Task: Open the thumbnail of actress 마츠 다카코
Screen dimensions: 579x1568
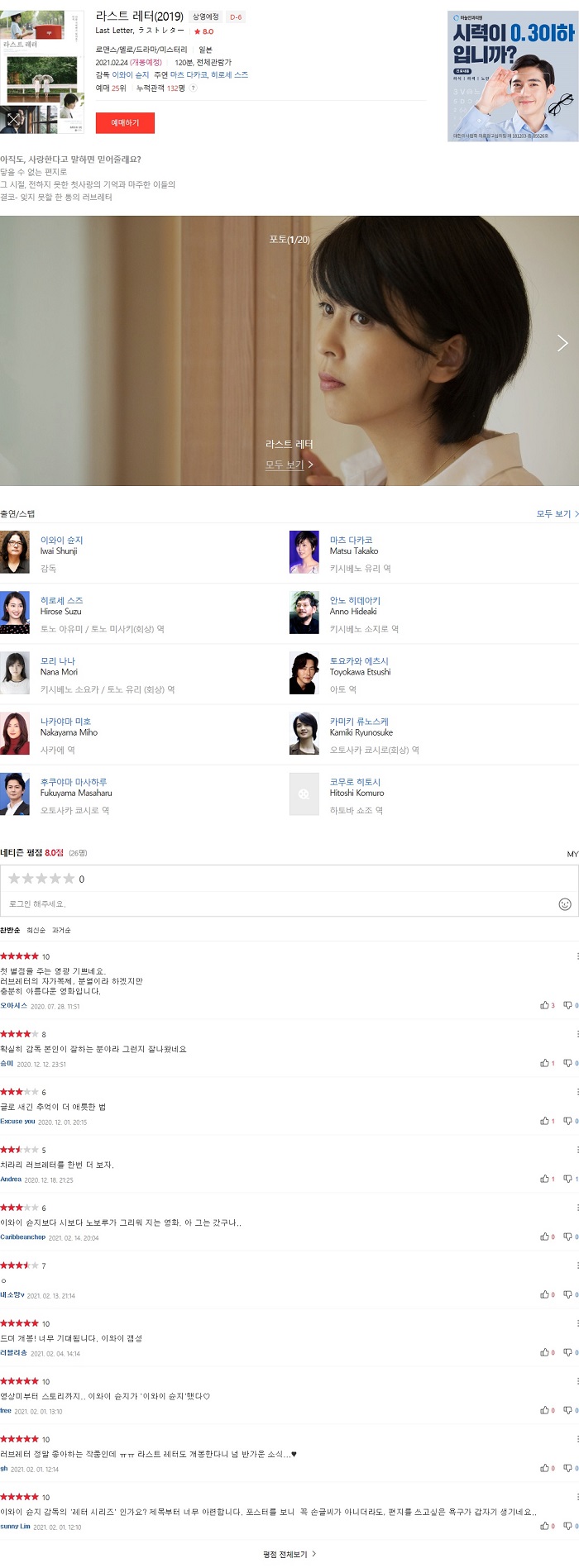Action: (x=304, y=552)
